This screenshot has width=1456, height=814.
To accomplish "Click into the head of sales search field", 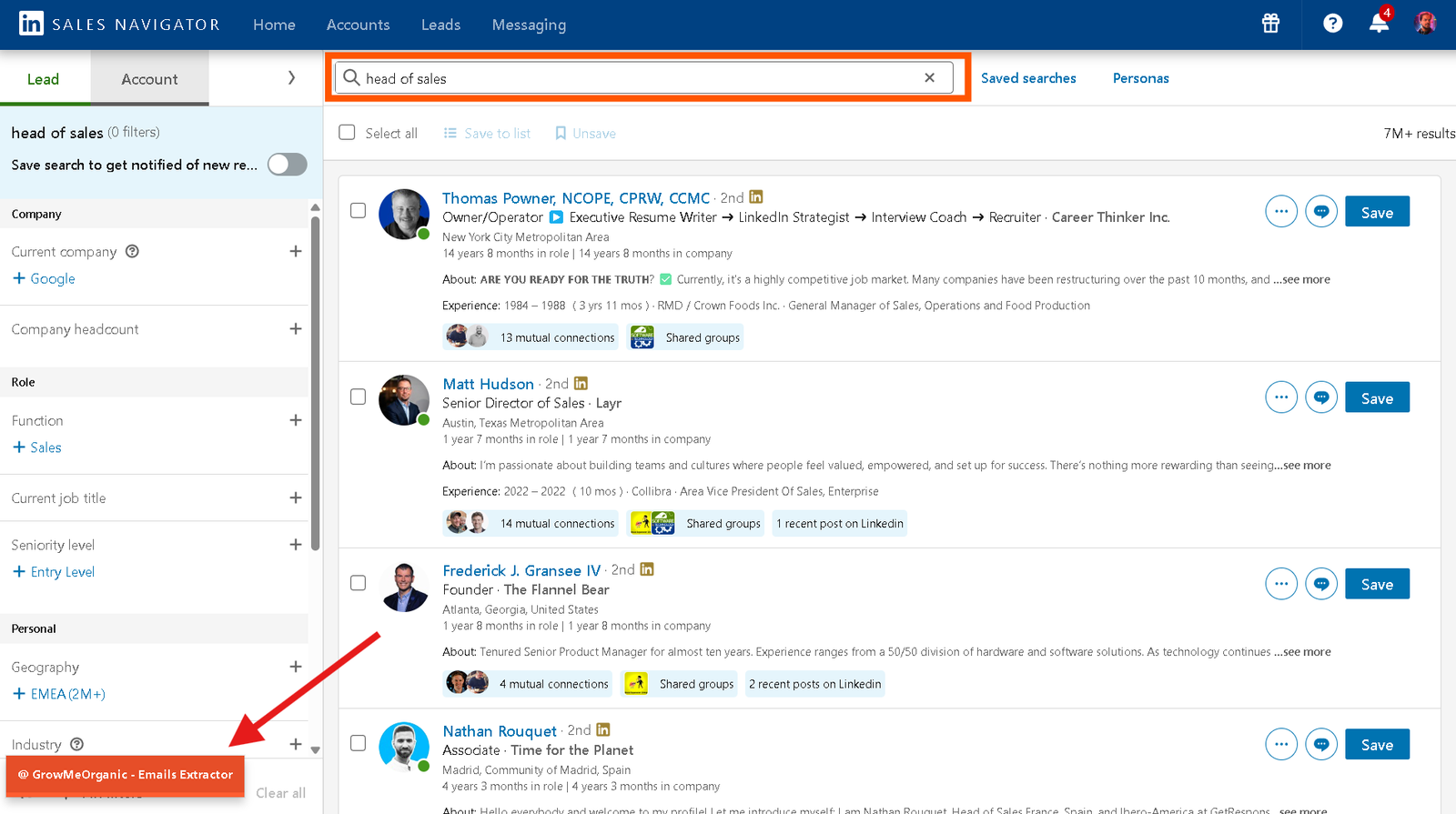I will (x=644, y=77).
